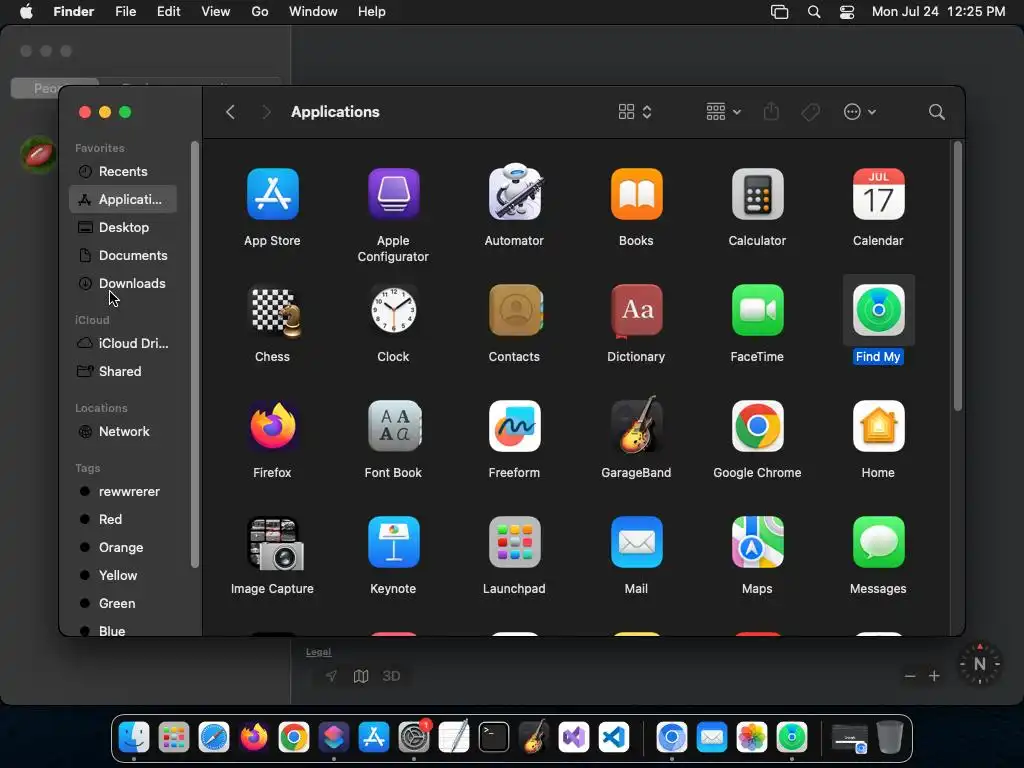Open the Go menu
Viewport: 1024px width, 768px height.
point(260,12)
